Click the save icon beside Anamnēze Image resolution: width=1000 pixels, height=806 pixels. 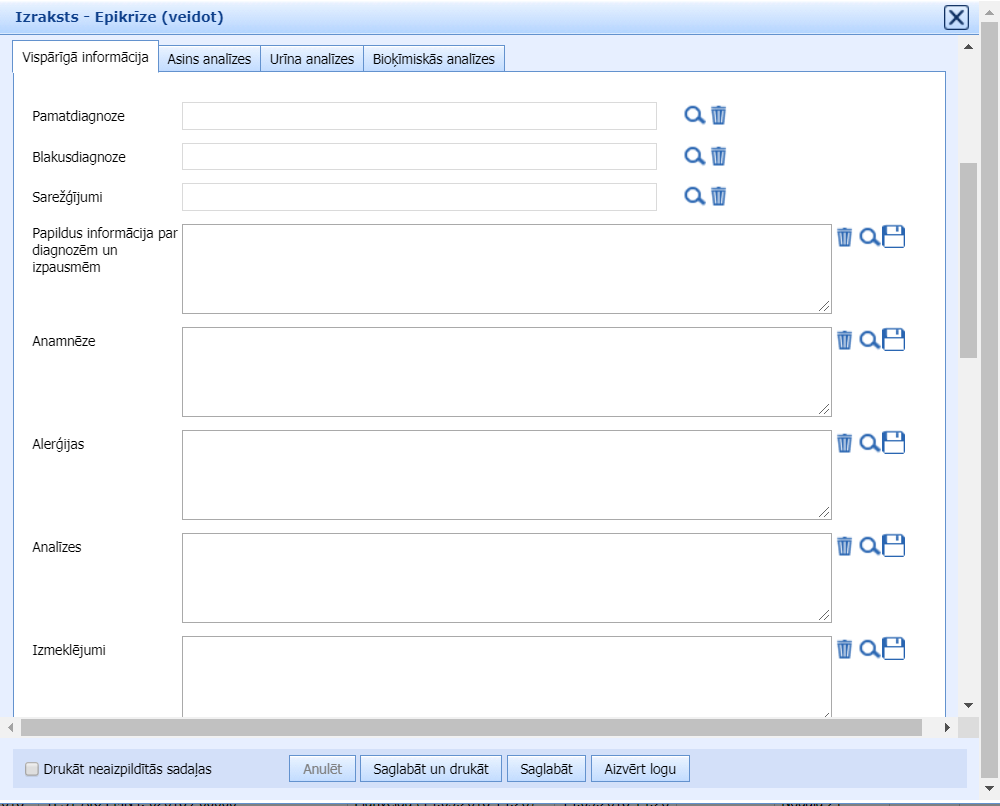pos(894,340)
